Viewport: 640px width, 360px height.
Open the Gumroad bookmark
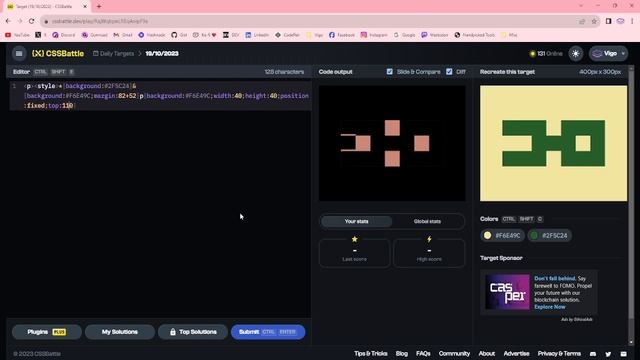(94, 35)
